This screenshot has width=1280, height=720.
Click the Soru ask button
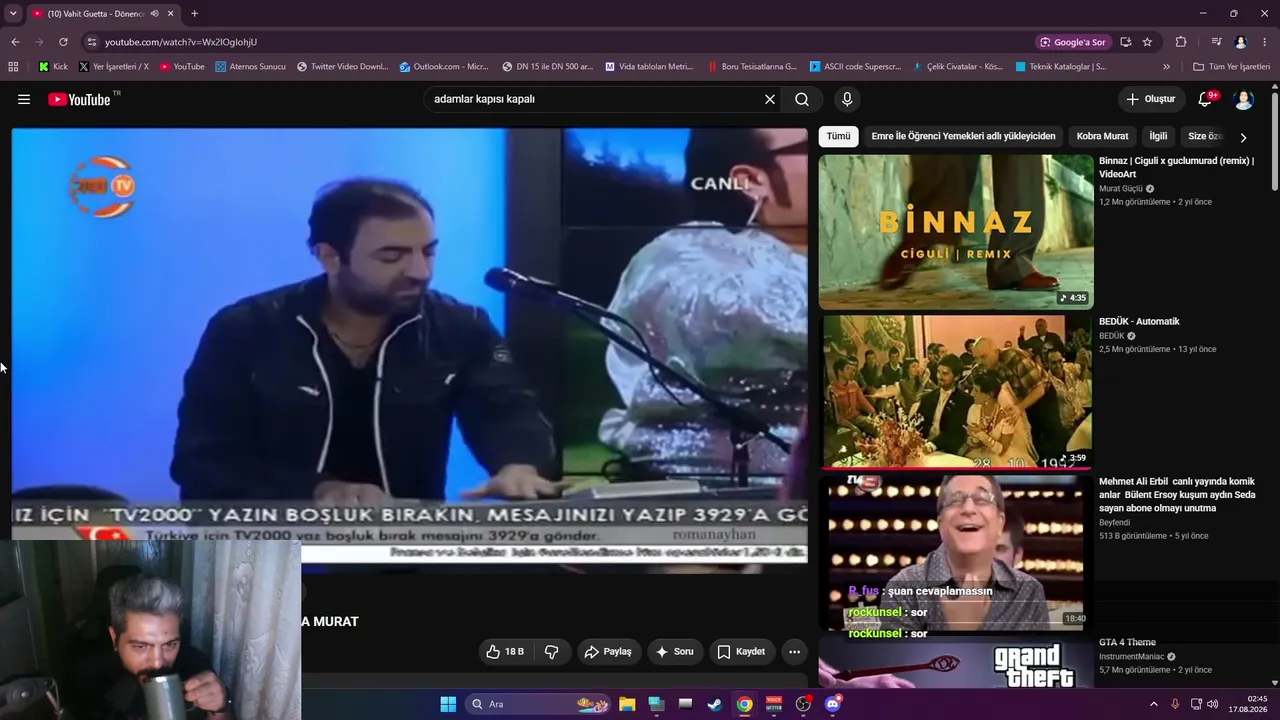pyautogui.click(x=674, y=652)
